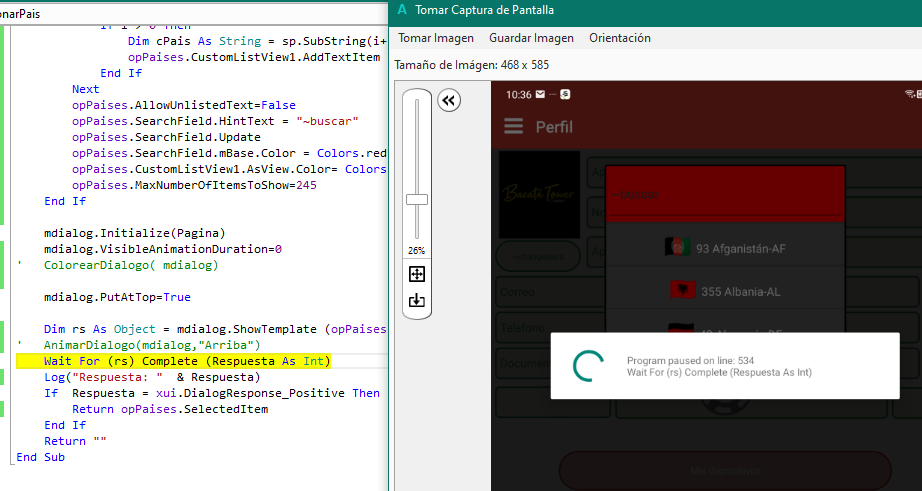Click the 26% zoom value
The width and height of the screenshot is (922, 491).
point(416,250)
